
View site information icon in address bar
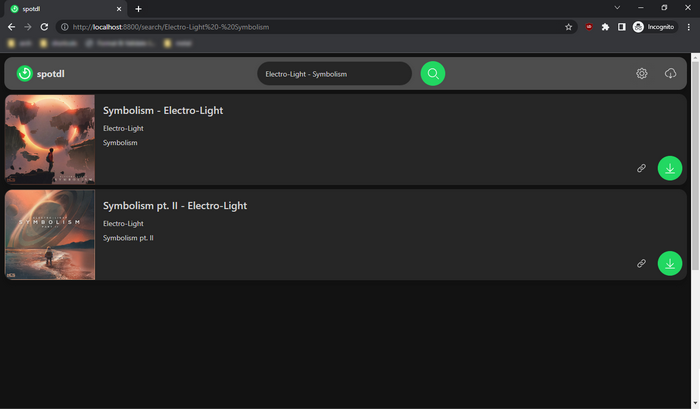(x=65, y=27)
